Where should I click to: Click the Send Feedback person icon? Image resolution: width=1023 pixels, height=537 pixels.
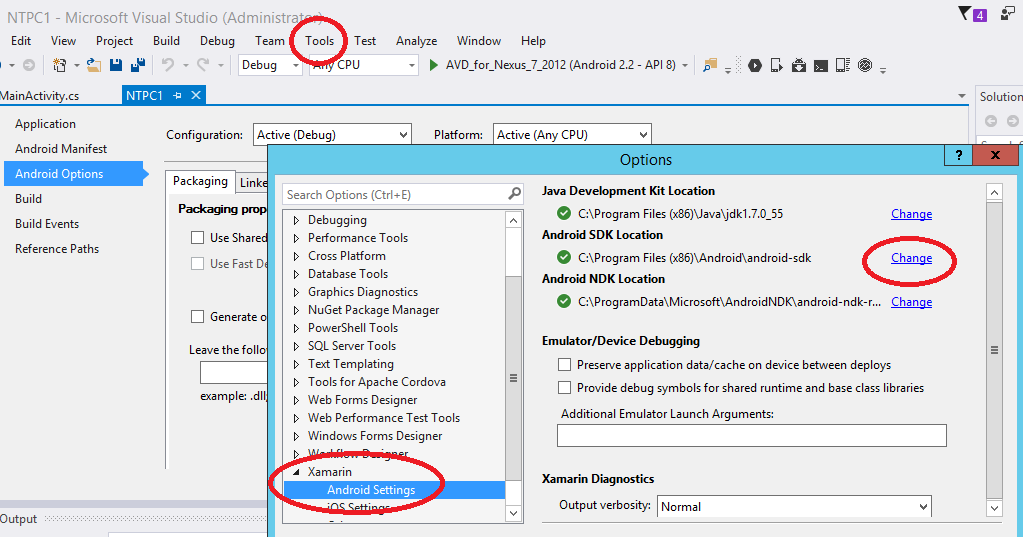point(1008,14)
